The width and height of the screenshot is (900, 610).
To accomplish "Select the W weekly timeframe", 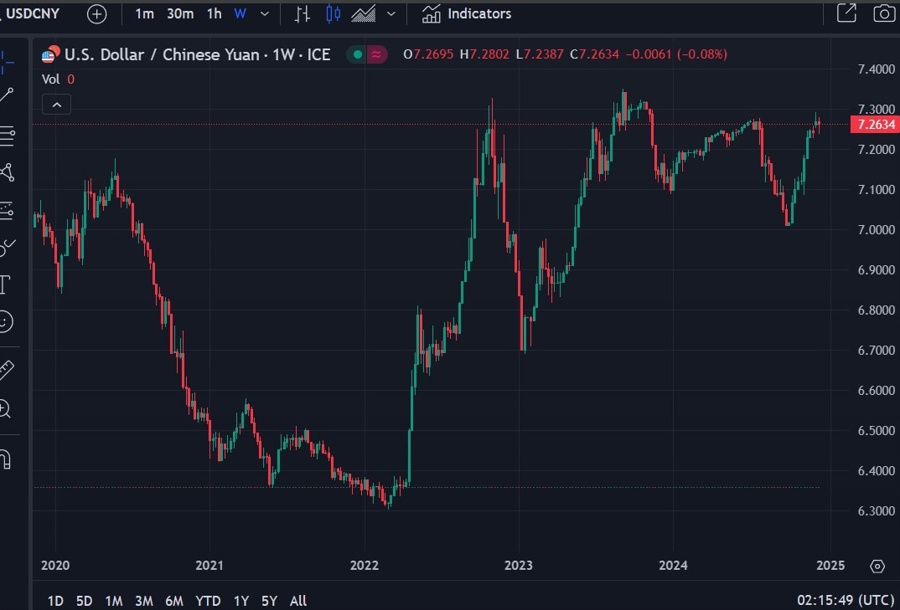I will click(240, 14).
